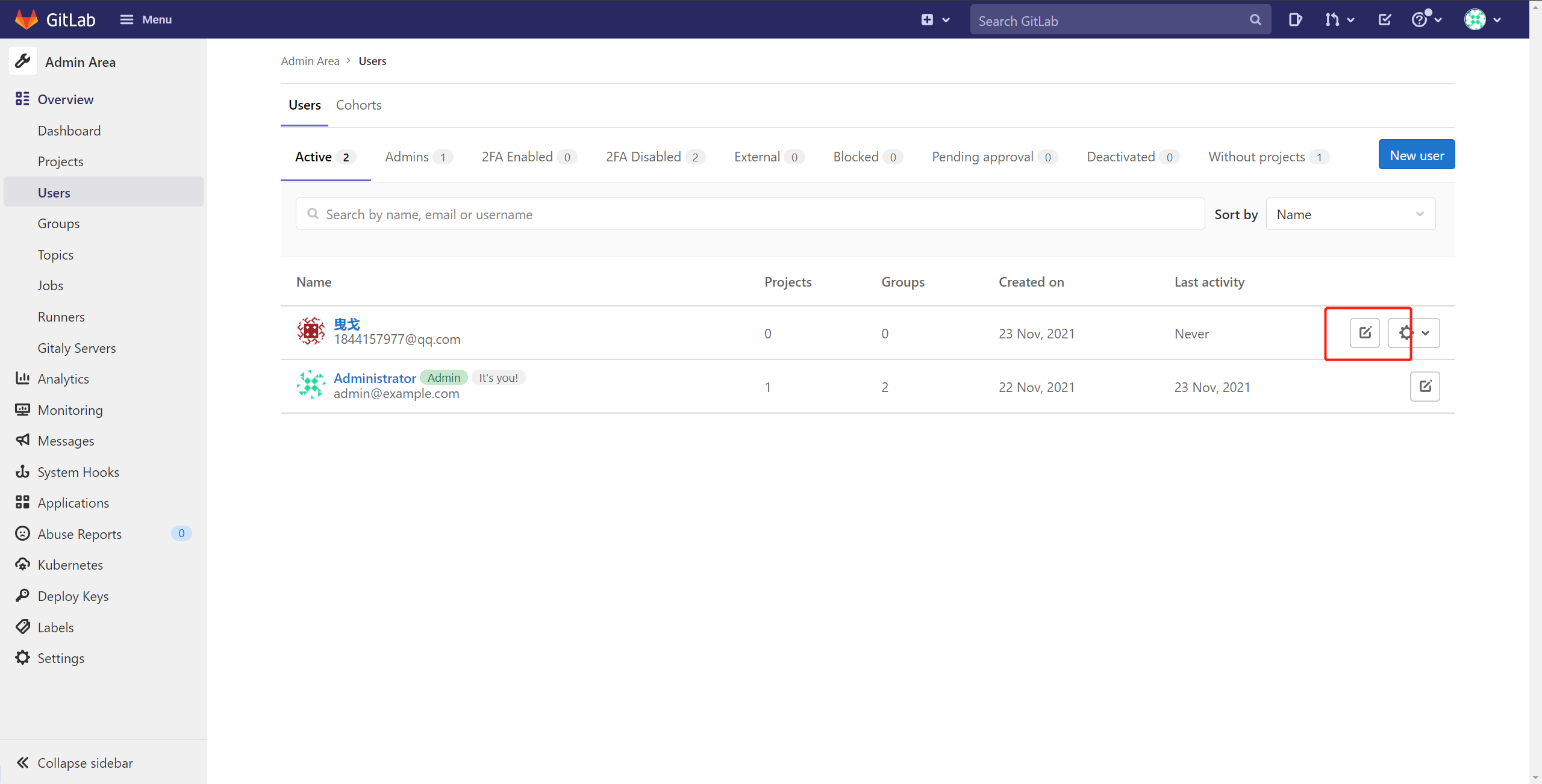Open Kubernetes in the admin sidebar
1542x784 pixels.
[70, 565]
